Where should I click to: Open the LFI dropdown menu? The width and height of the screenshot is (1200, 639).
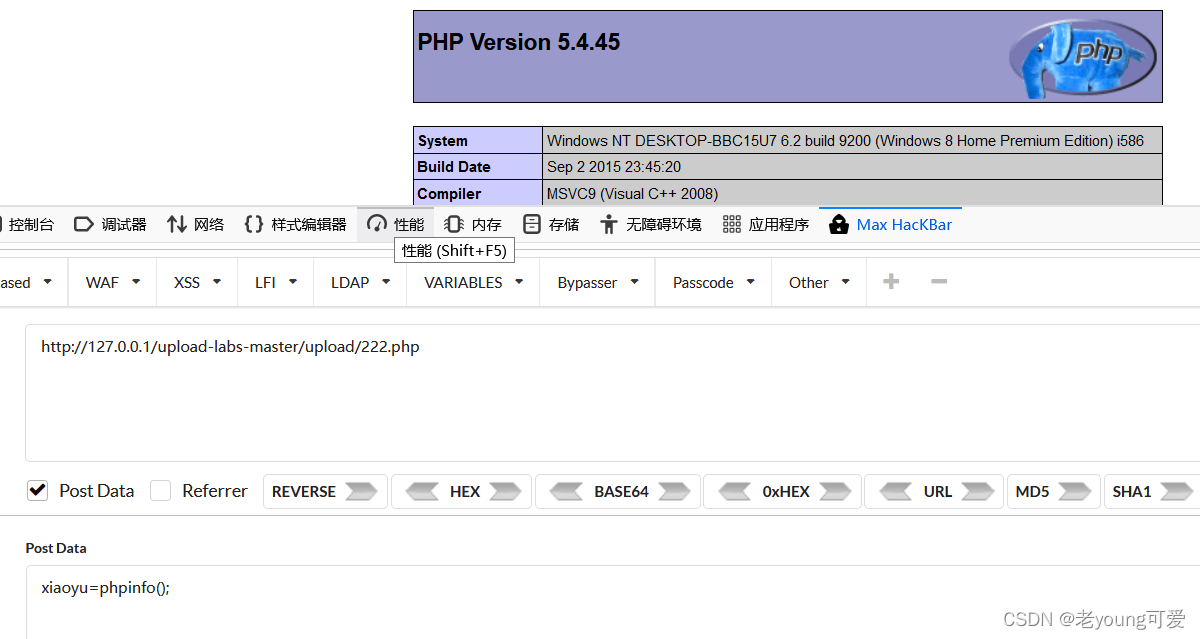[x=275, y=282]
